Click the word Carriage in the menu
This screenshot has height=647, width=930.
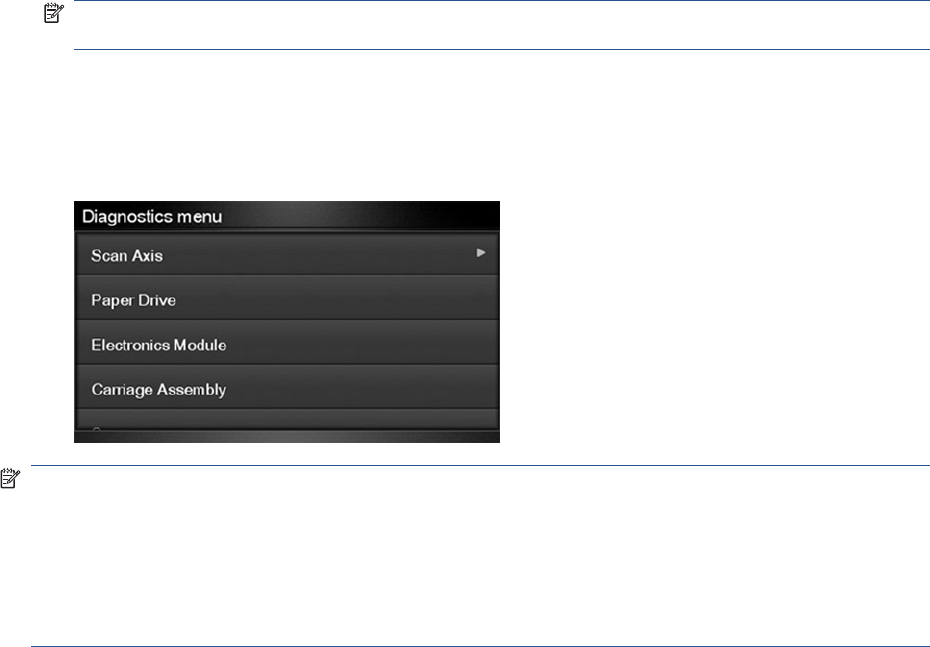coord(122,390)
